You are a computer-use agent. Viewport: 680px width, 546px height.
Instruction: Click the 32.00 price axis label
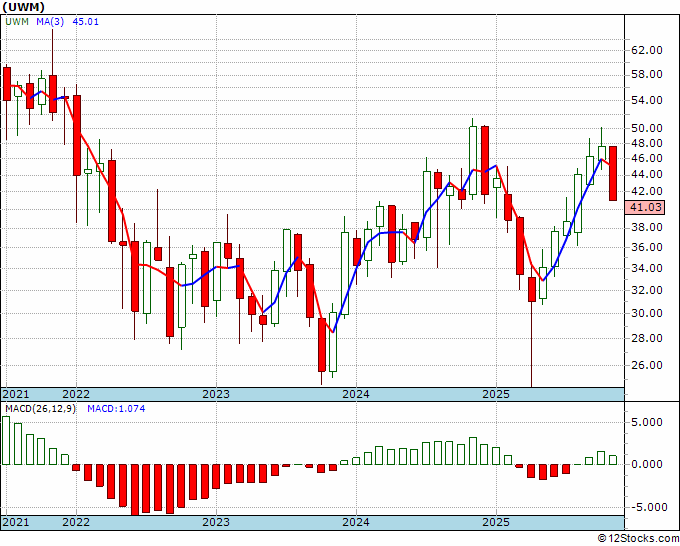[647, 290]
